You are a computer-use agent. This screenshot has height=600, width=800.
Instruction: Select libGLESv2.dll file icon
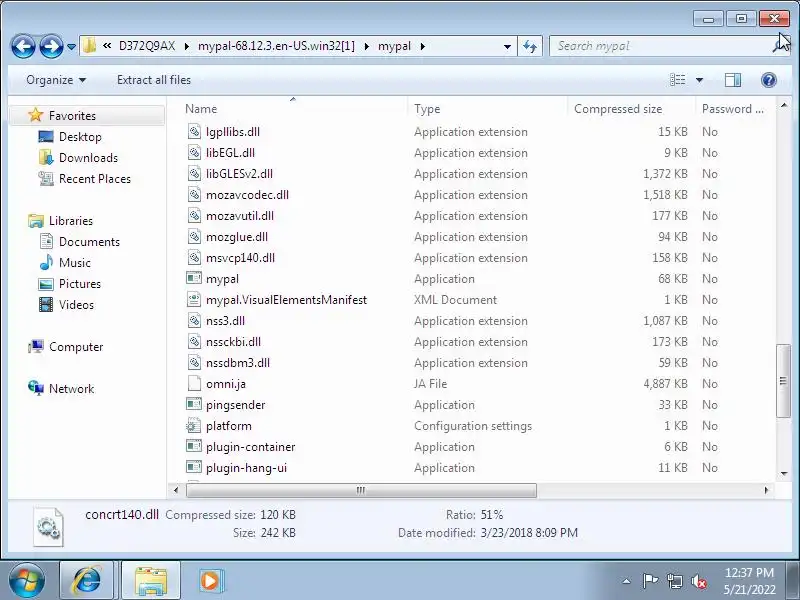point(194,173)
